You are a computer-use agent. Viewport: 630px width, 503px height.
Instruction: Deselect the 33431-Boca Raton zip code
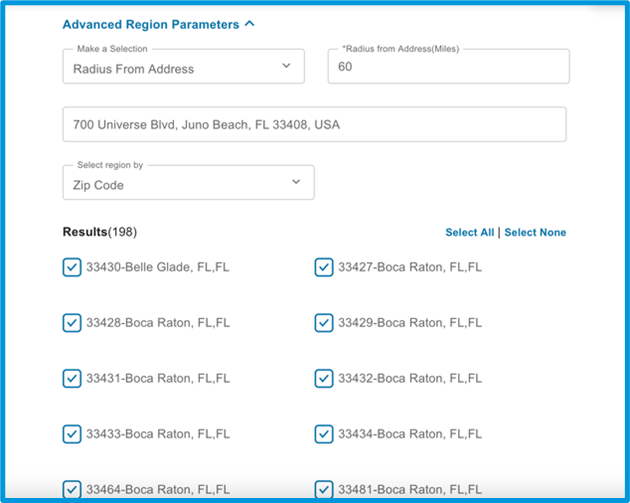pos(72,378)
